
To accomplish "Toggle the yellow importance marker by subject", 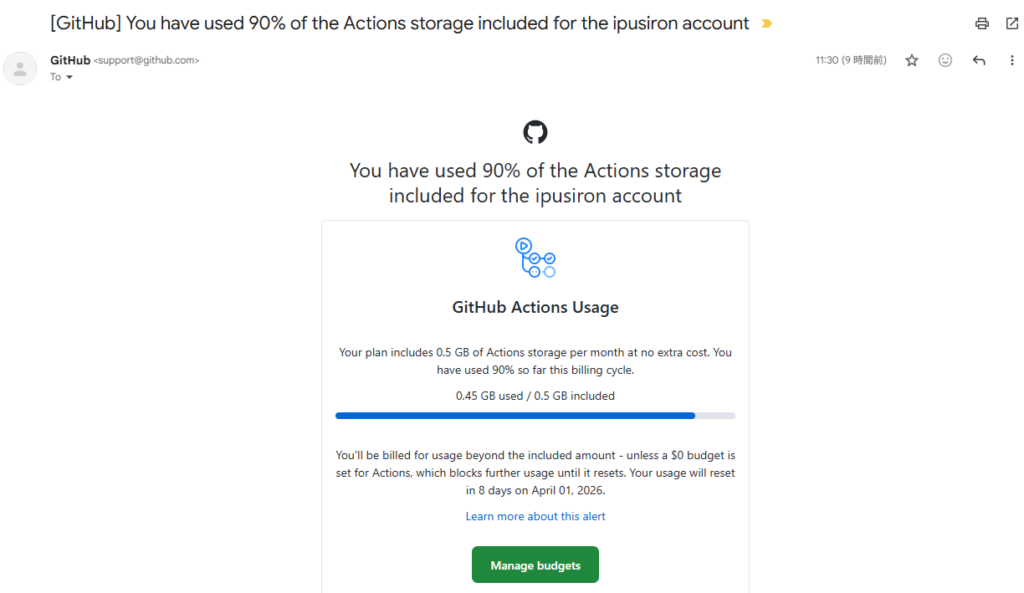I will pos(767,24).
